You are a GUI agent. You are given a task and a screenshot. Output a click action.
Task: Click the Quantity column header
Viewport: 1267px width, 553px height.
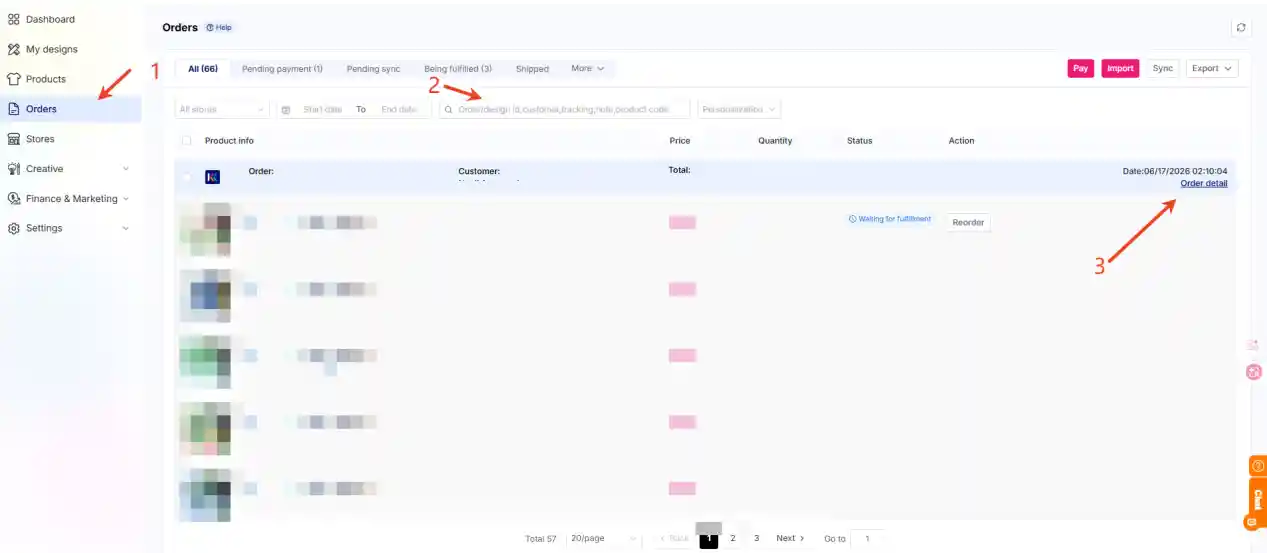pyautogui.click(x=775, y=141)
